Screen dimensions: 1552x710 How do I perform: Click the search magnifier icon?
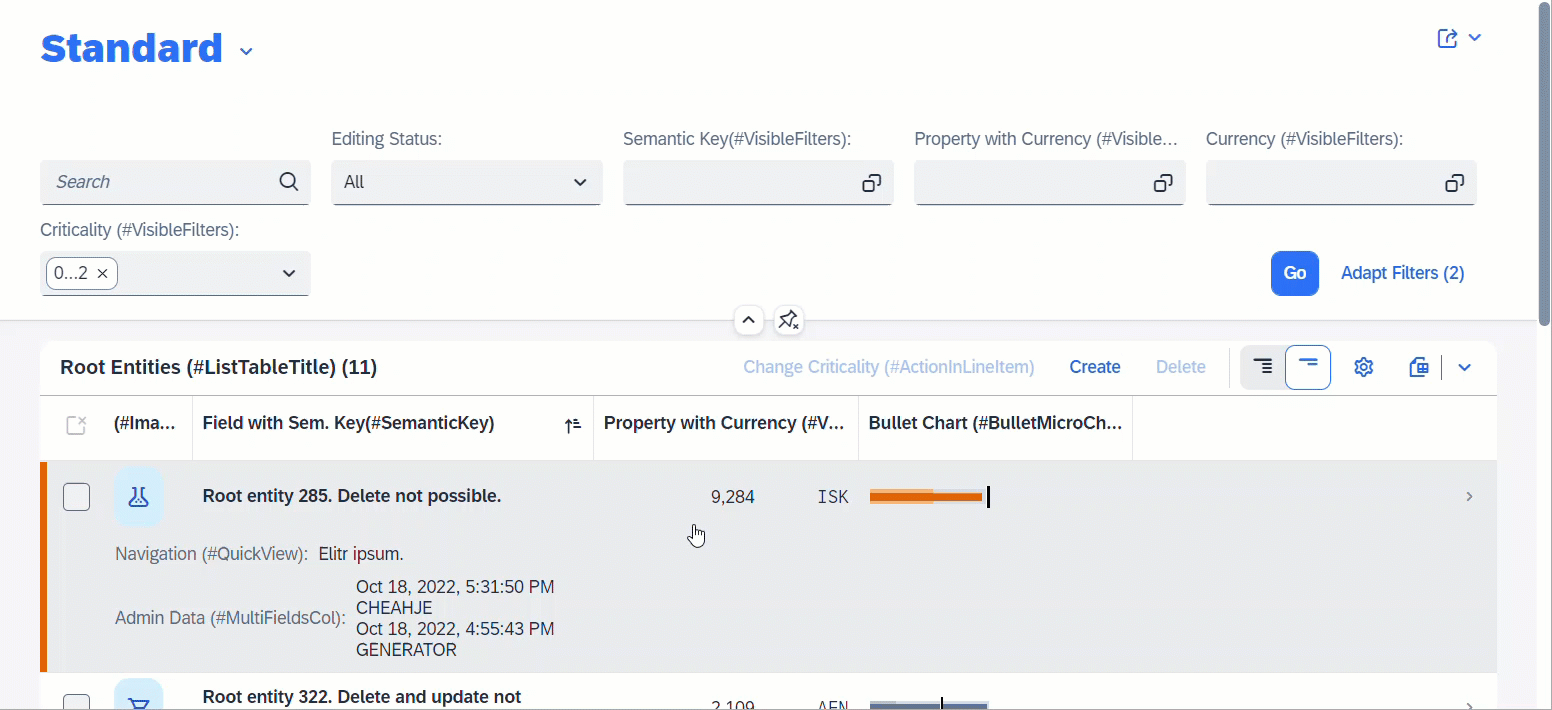click(288, 182)
